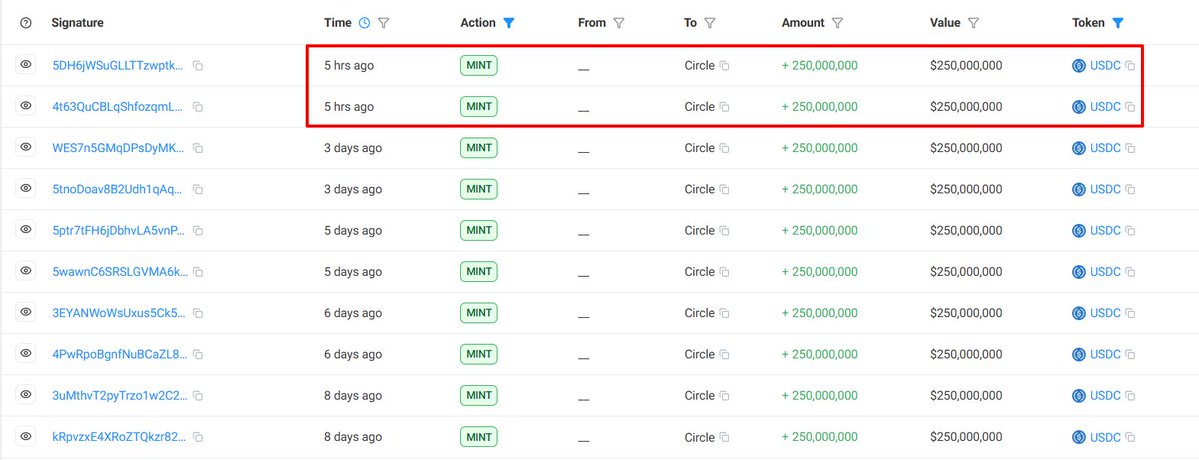
Task: Toggle eye icon for 5tnoDoav8B2Udh1qAq row
Action: [26, 189]
